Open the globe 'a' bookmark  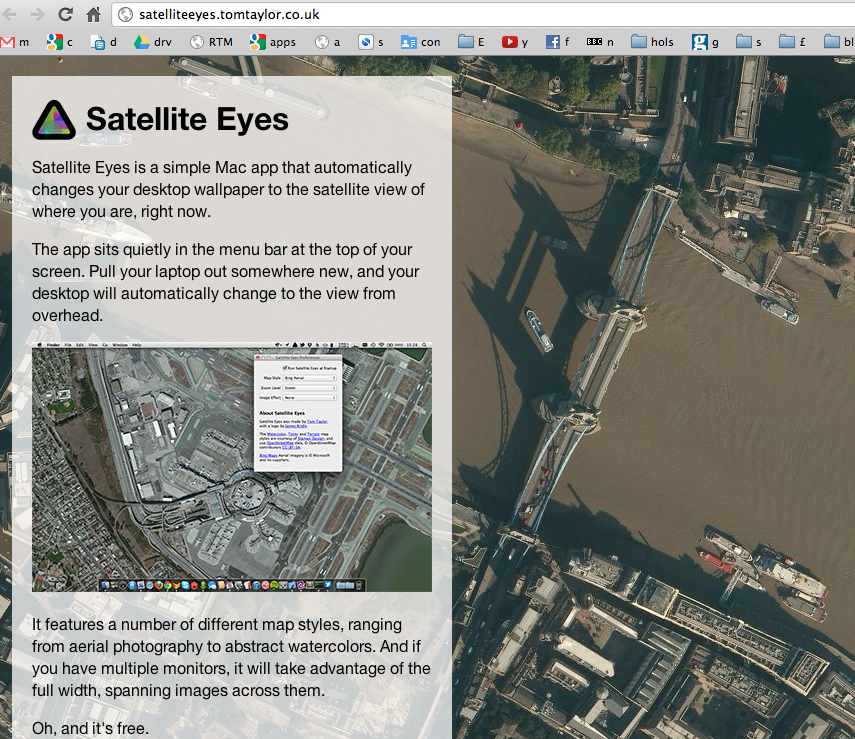(328, 42)
